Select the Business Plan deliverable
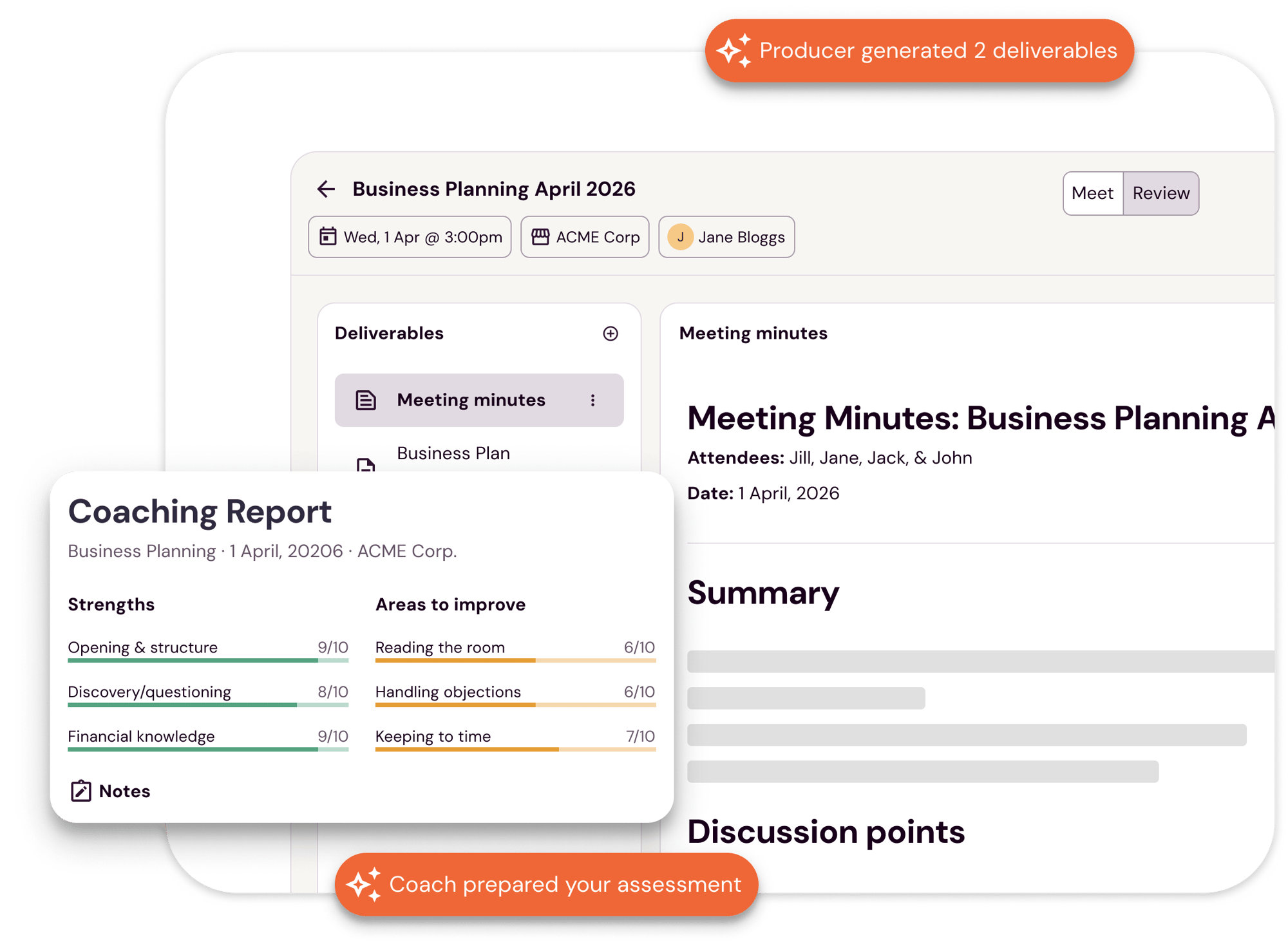The height and width of the screenshot is (944, 1288). (x=453, y=453)
